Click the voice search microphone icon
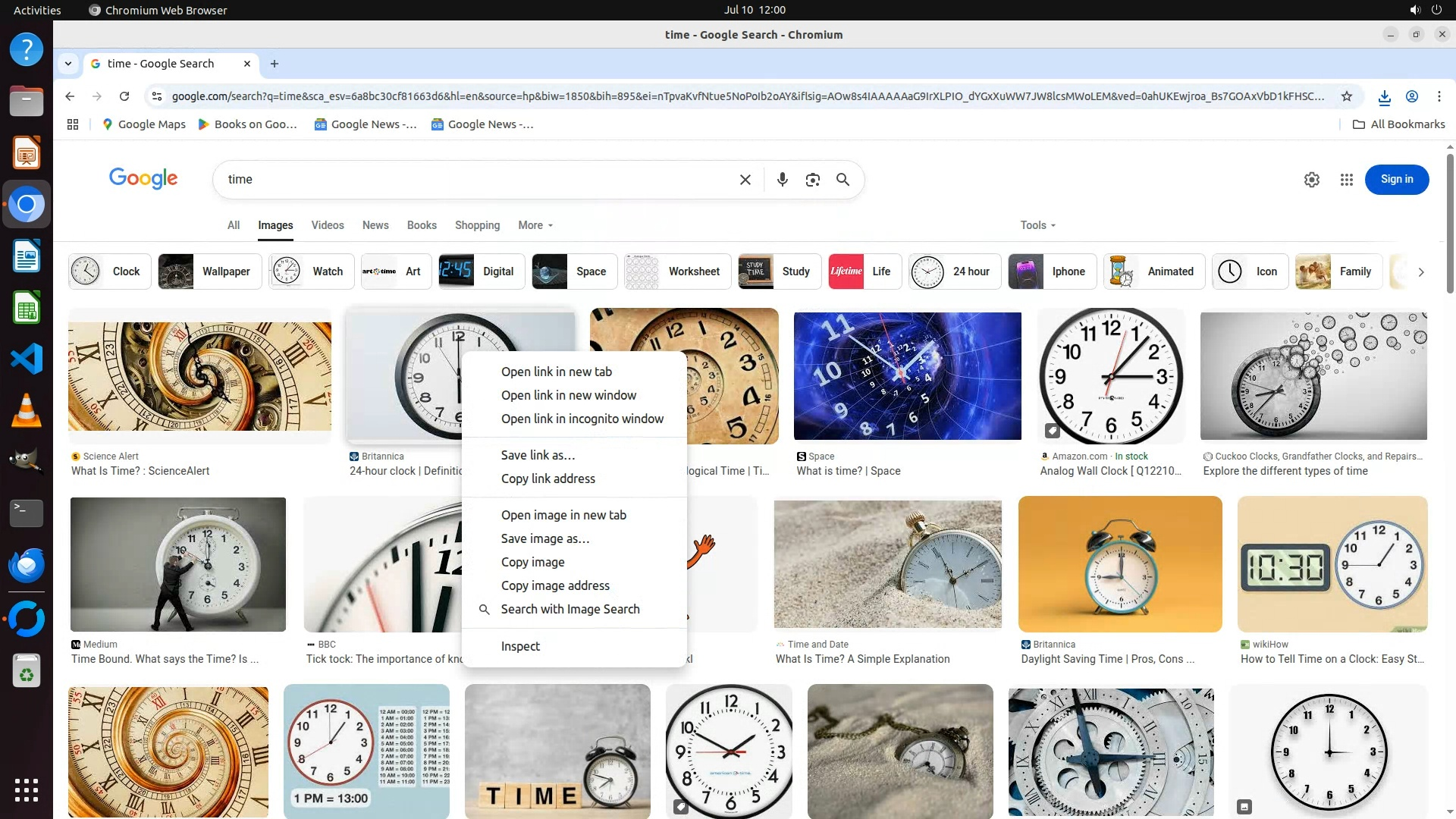 click(782, 180)
